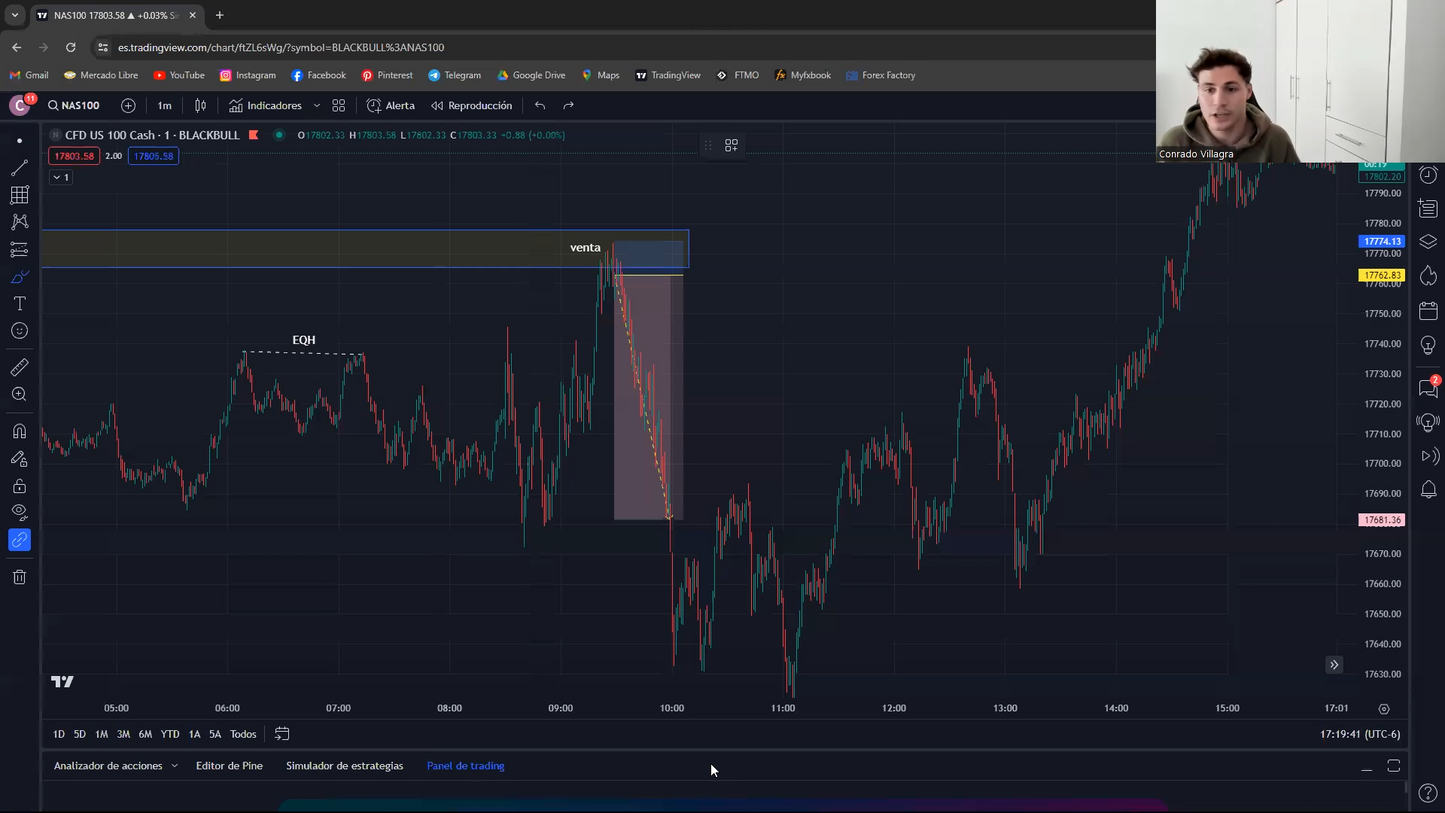
Task: Select the 1M date range button
Action: pyautogui.click(x=101, y=734)
